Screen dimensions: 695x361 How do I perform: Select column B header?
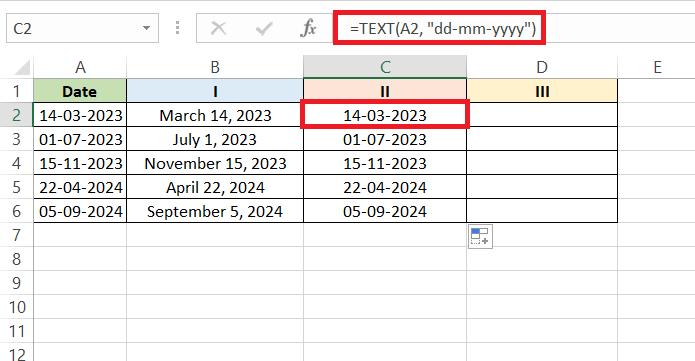pos(215,67)
